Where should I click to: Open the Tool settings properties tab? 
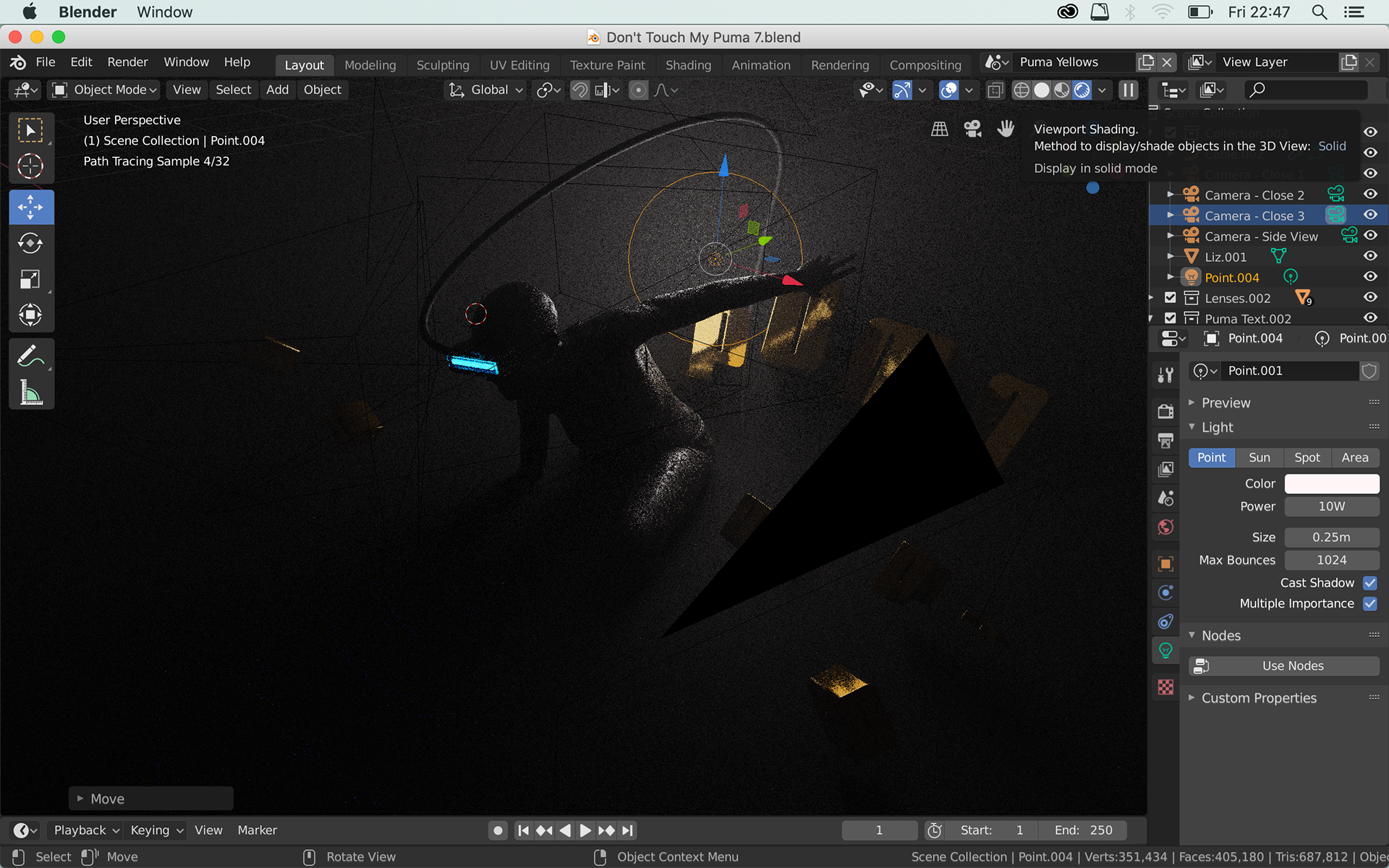(x=1165, y=375)
